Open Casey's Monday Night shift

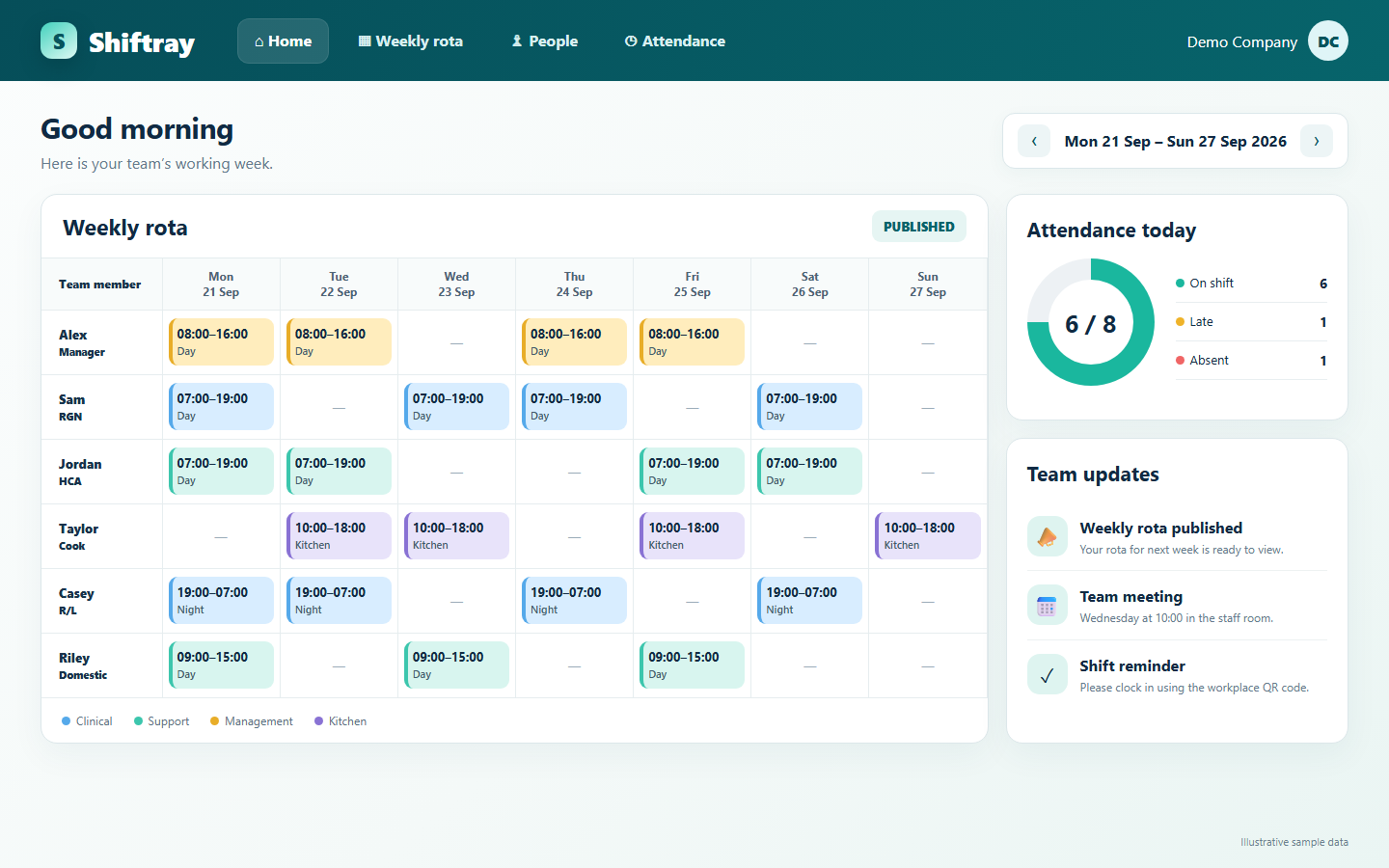[x=221, y=601]
